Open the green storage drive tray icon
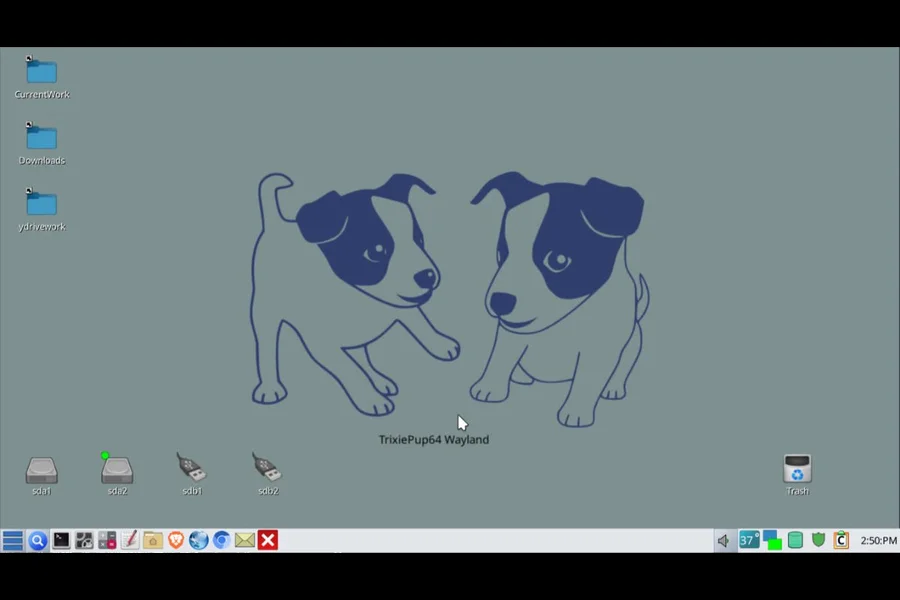900x600 pixels. tap(795, 540)
